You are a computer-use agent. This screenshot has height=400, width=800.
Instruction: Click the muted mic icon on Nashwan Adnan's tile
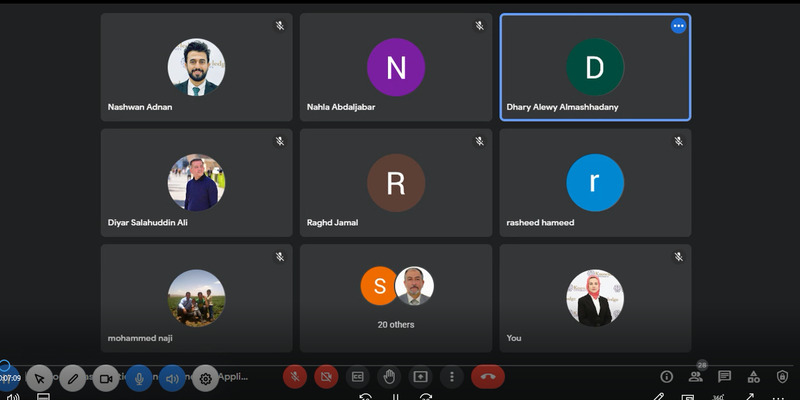point(280,26)
